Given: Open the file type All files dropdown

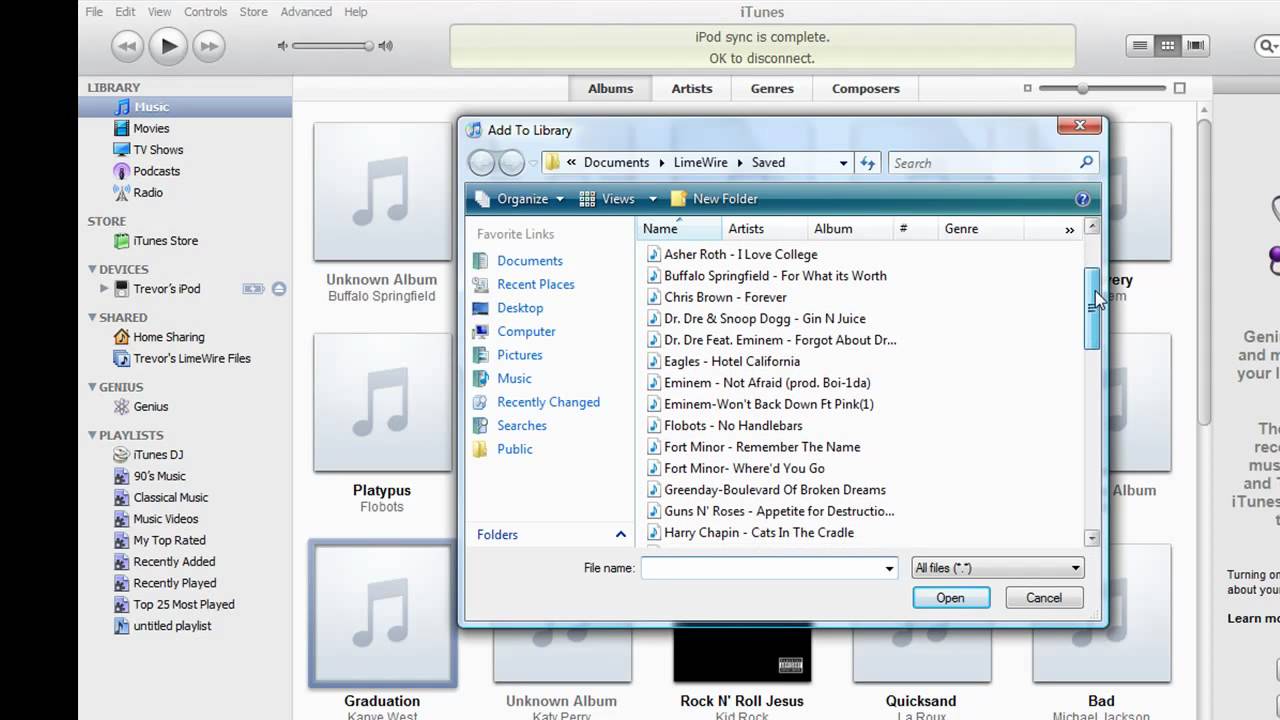Looking at the screenshot, I should pos(998,568).
